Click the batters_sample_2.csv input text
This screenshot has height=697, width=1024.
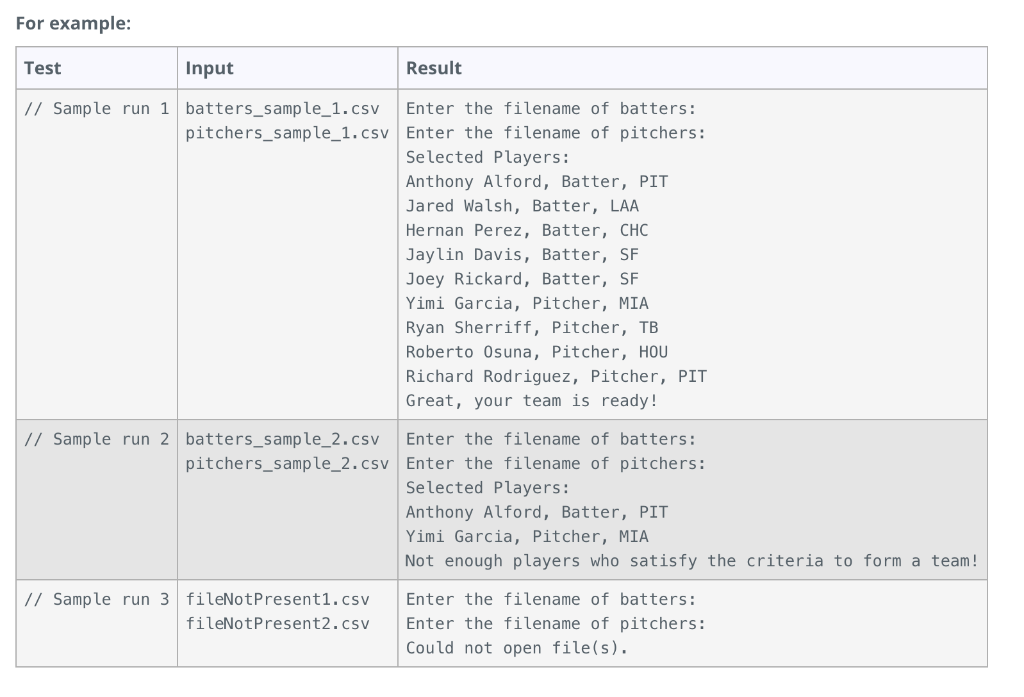click(282, 439)
